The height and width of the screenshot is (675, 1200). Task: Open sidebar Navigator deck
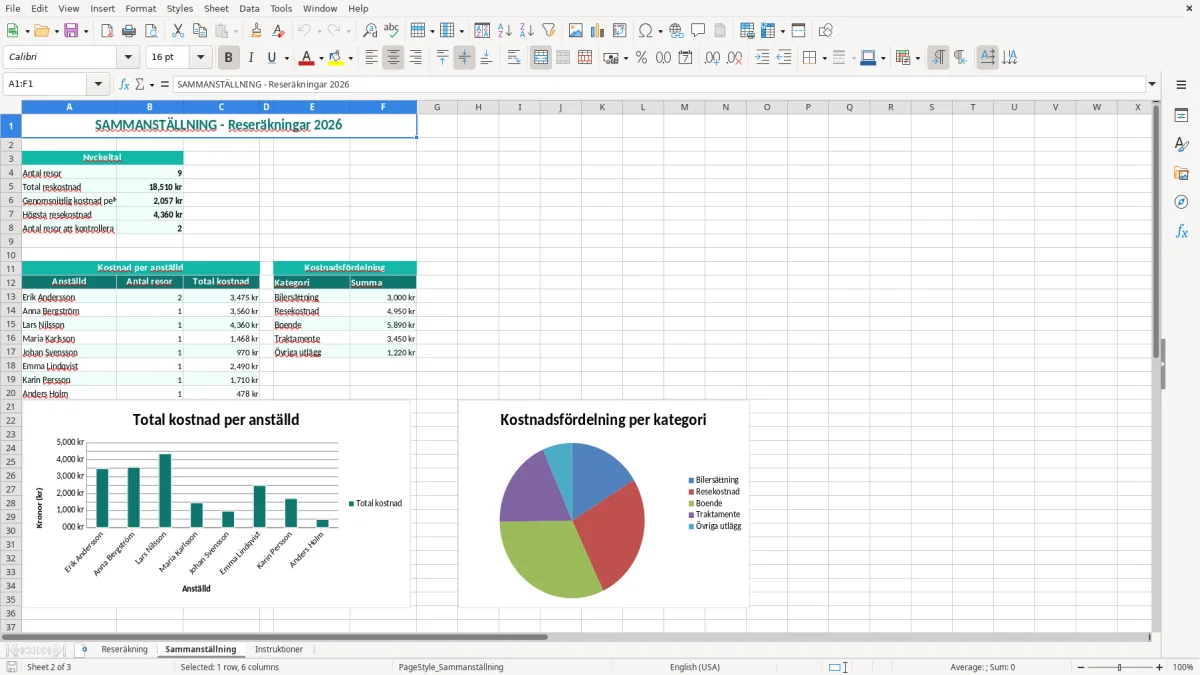(x=1182, y=202)
